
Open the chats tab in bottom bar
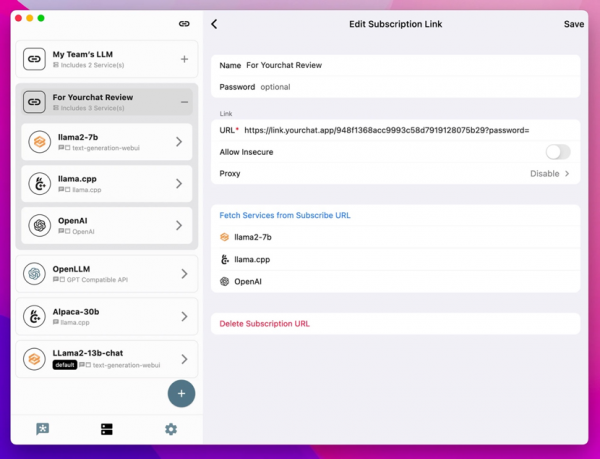pyautogui.click(x=43, y=429)
